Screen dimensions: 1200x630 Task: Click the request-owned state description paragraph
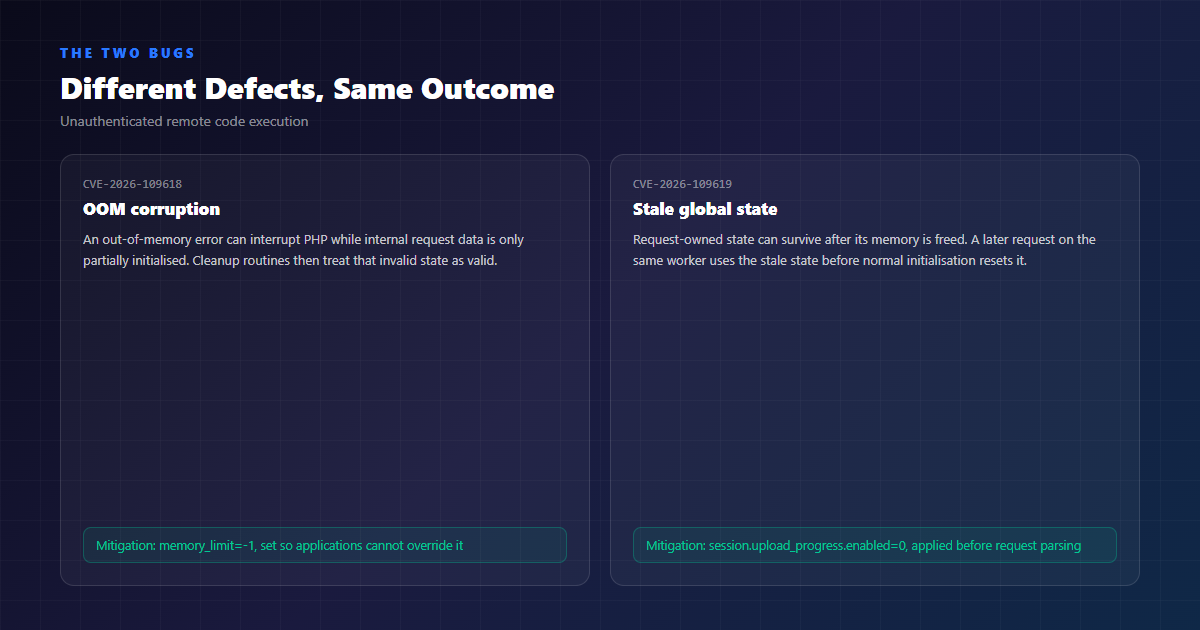click(x=864, y=250)
